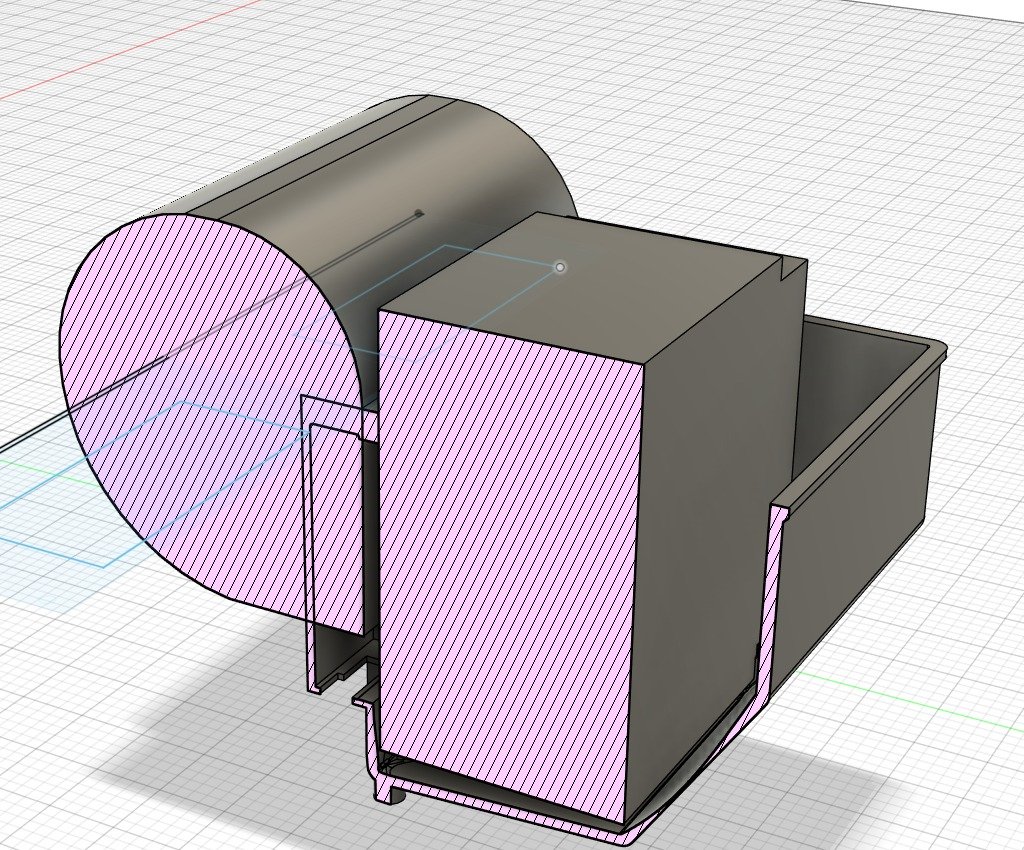Click the white sketch point on box top
Image resolution: width=1024 pixels, height=850 pixels.
(x=561, y=267)
